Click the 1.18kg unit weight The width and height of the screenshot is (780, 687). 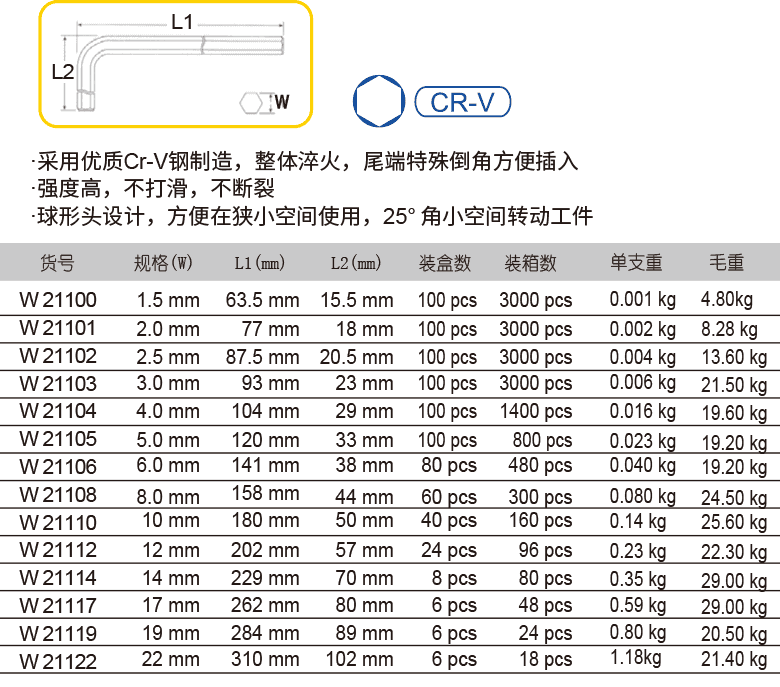(x=636, y=658)
